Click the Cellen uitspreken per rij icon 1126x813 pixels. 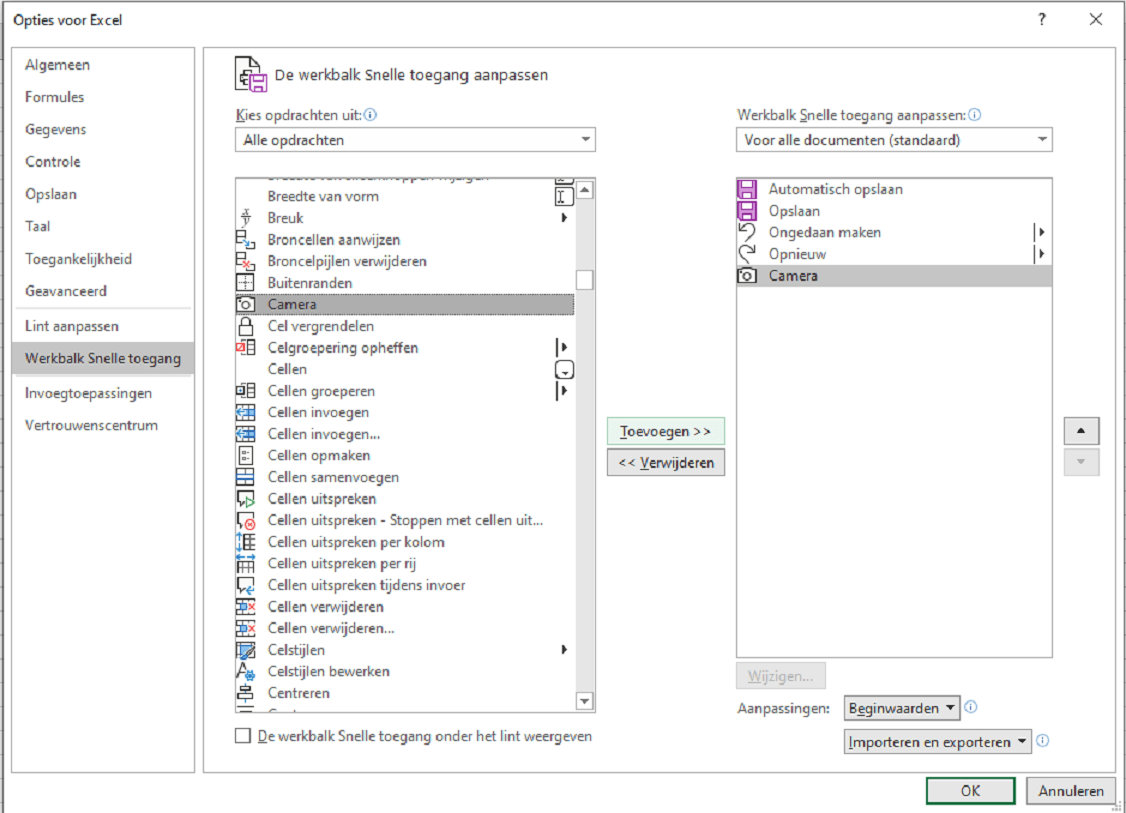(246, 563)
